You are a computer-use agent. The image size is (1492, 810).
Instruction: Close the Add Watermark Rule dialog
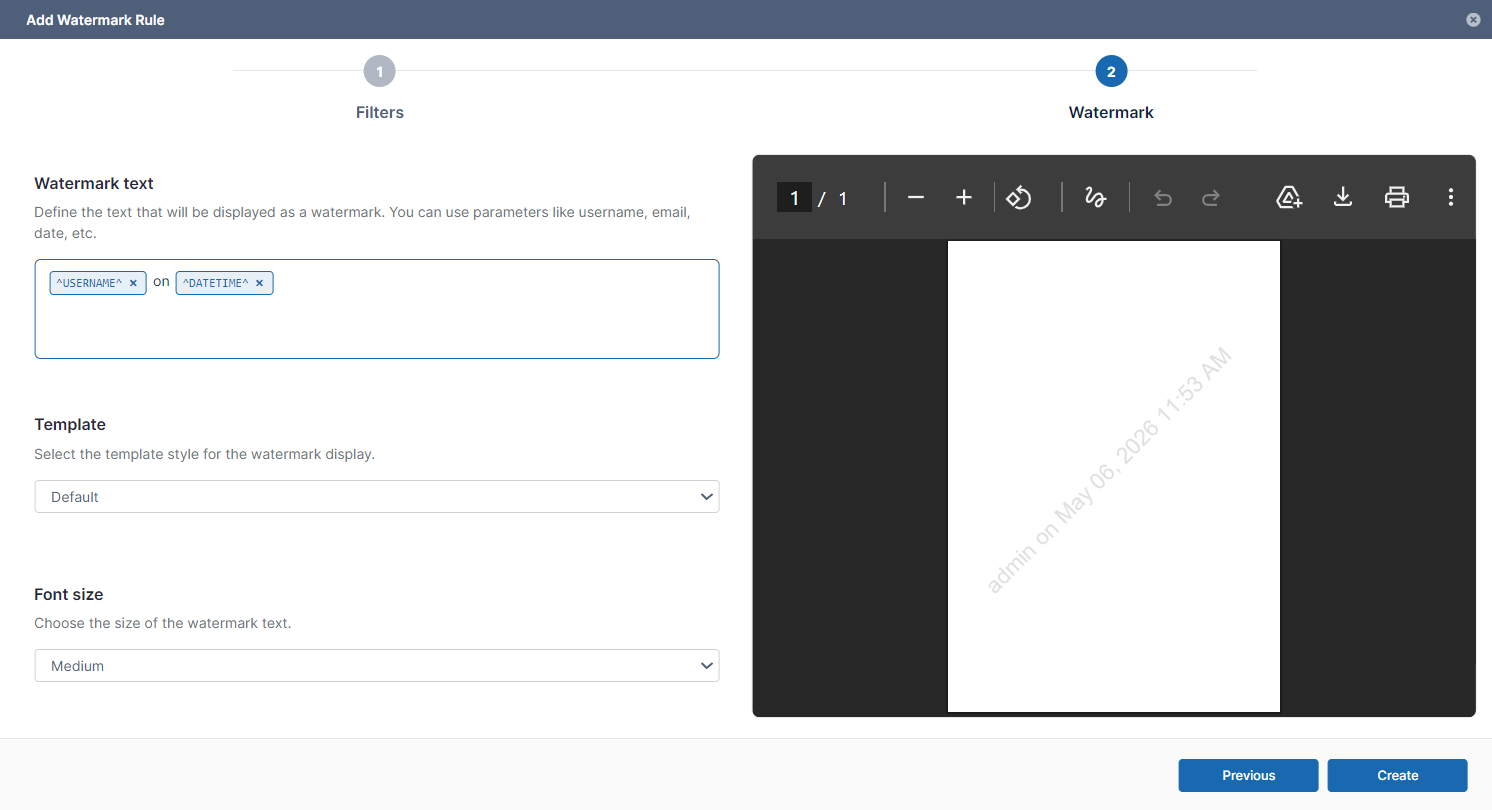pyautogui.click(x=1473, y=20)
